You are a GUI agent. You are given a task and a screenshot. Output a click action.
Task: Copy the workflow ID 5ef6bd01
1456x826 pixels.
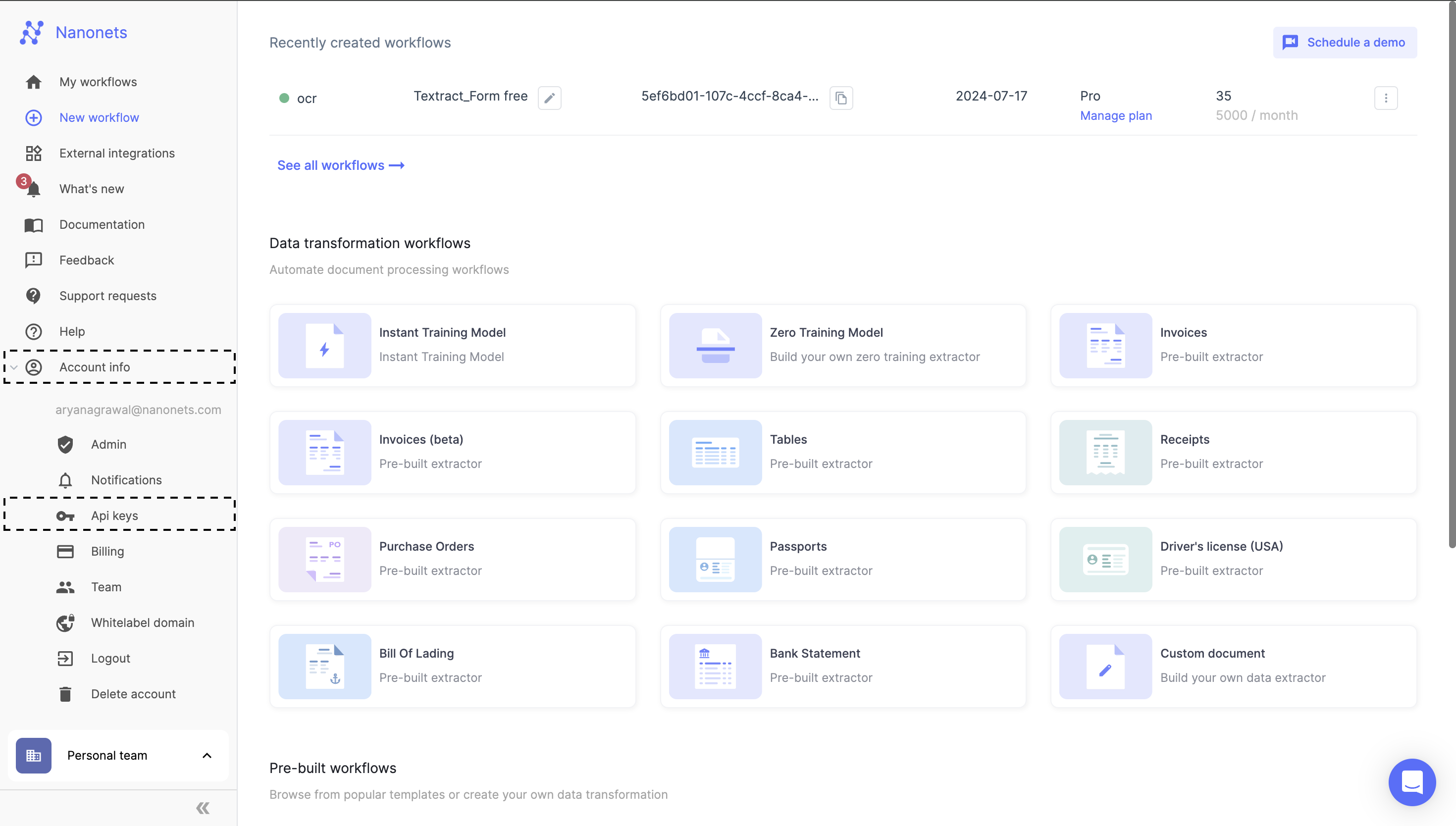click(x=840, y=98)
